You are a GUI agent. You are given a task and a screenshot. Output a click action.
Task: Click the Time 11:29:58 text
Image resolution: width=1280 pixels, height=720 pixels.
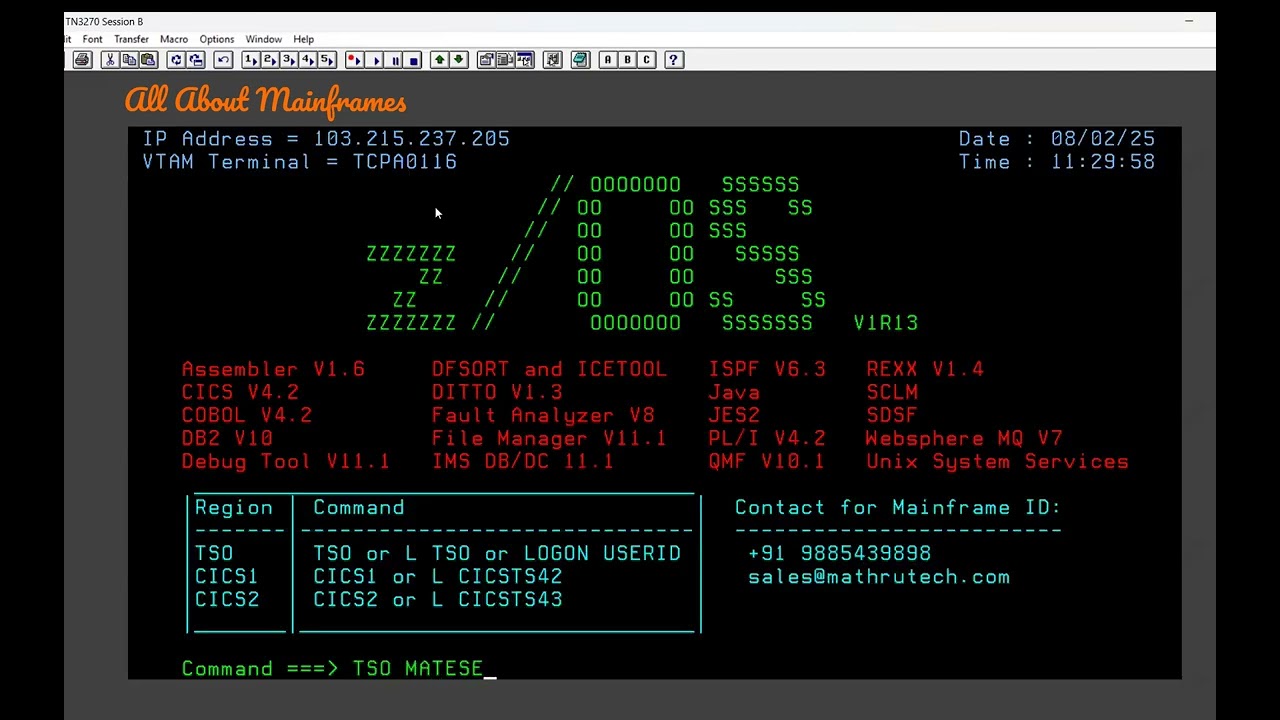1057,162
